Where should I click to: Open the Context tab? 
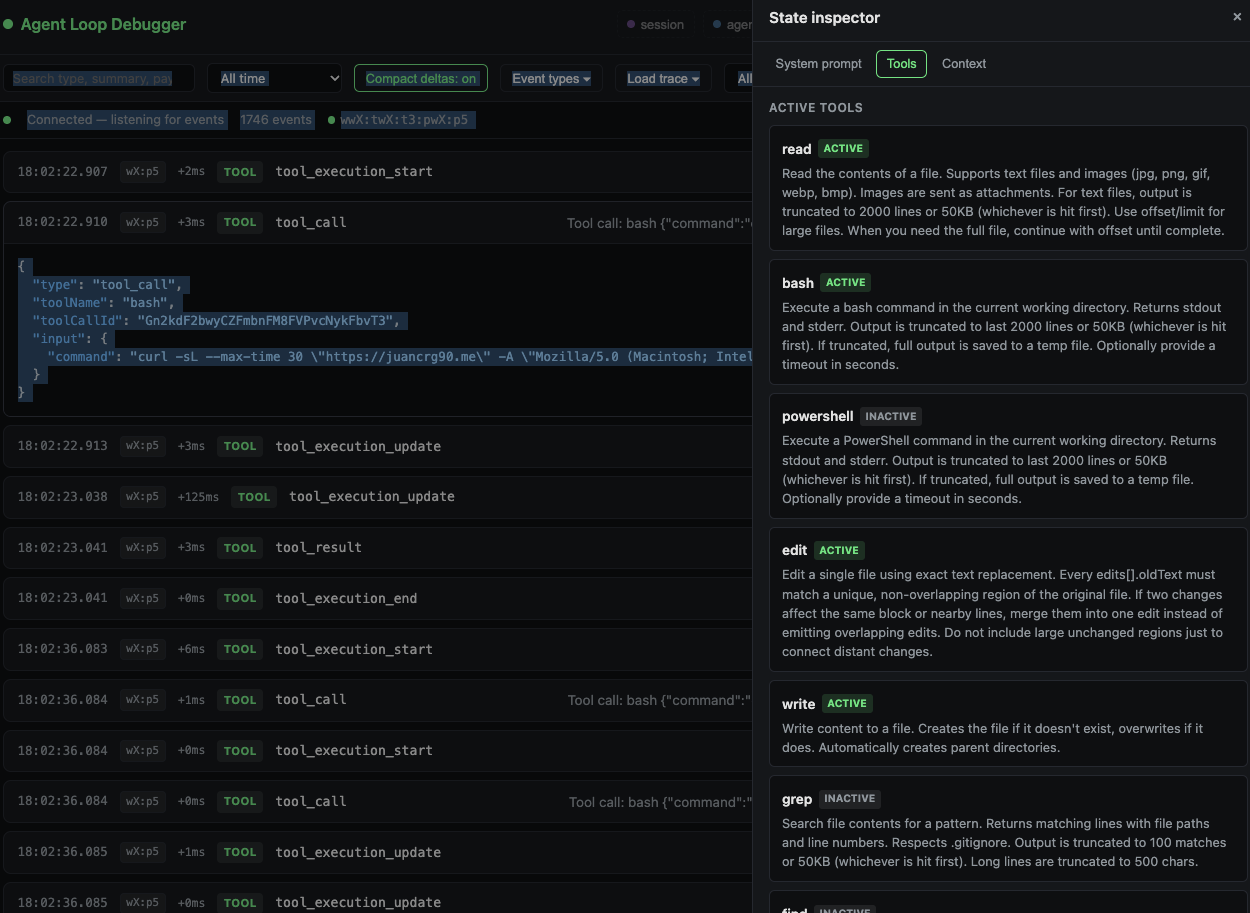tap(964, 64)
